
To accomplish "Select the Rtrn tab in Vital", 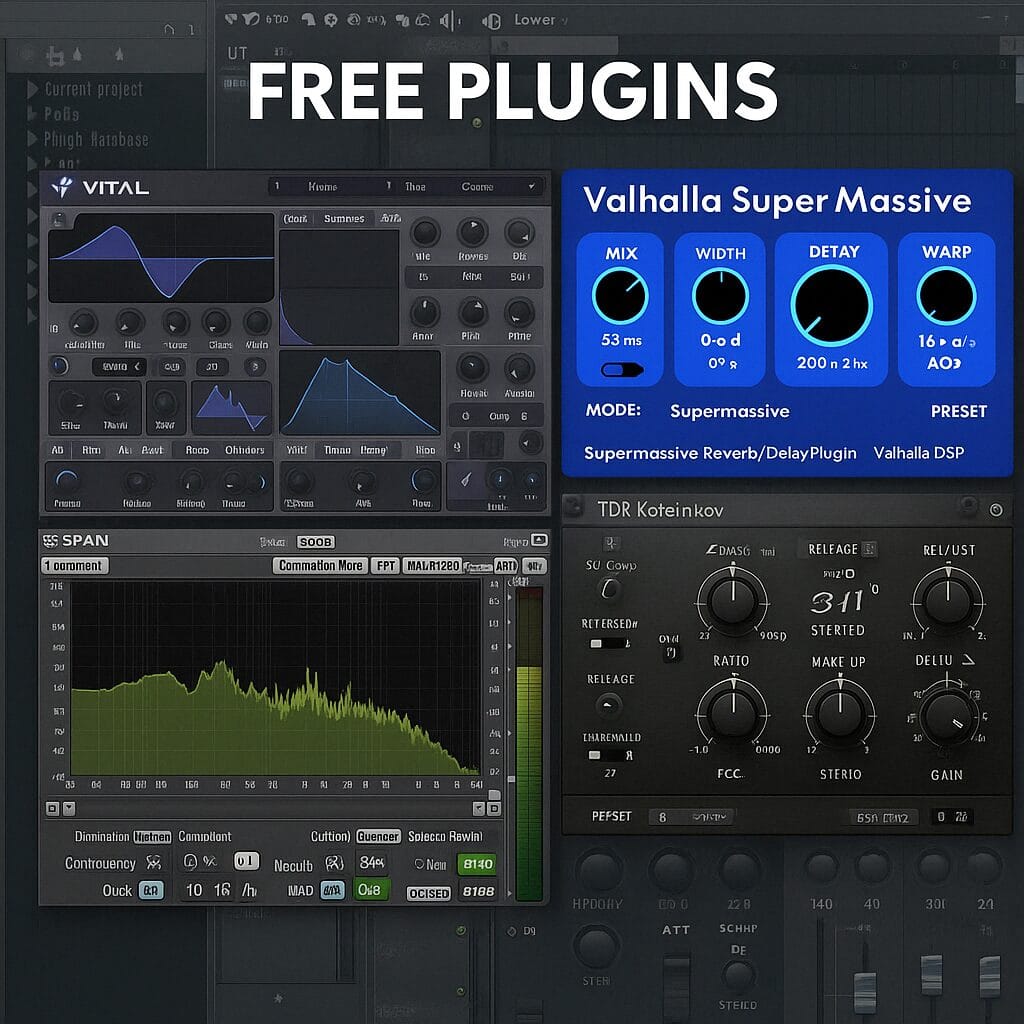I will [x=91, y=450].
